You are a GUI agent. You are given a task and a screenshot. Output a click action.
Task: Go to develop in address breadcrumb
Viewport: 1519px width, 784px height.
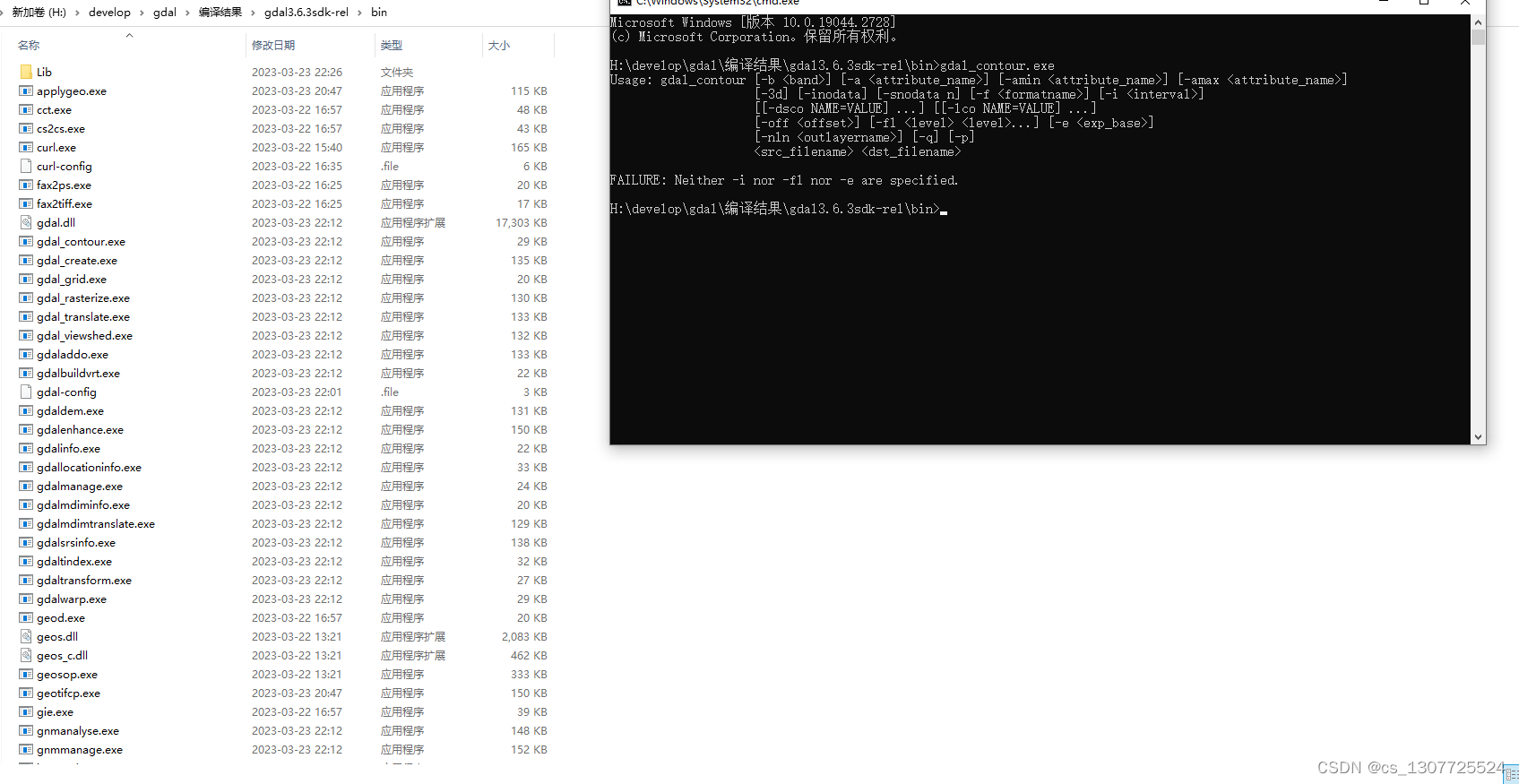pos(109,13)
